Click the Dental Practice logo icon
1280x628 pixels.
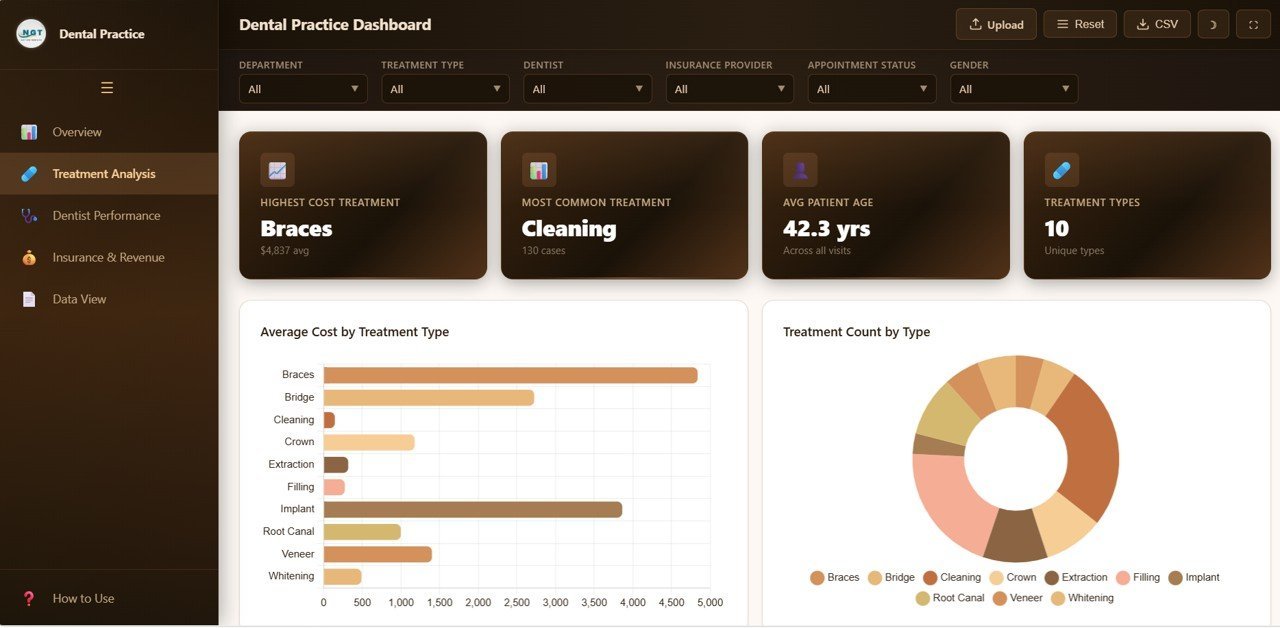(x=30, y=33)
